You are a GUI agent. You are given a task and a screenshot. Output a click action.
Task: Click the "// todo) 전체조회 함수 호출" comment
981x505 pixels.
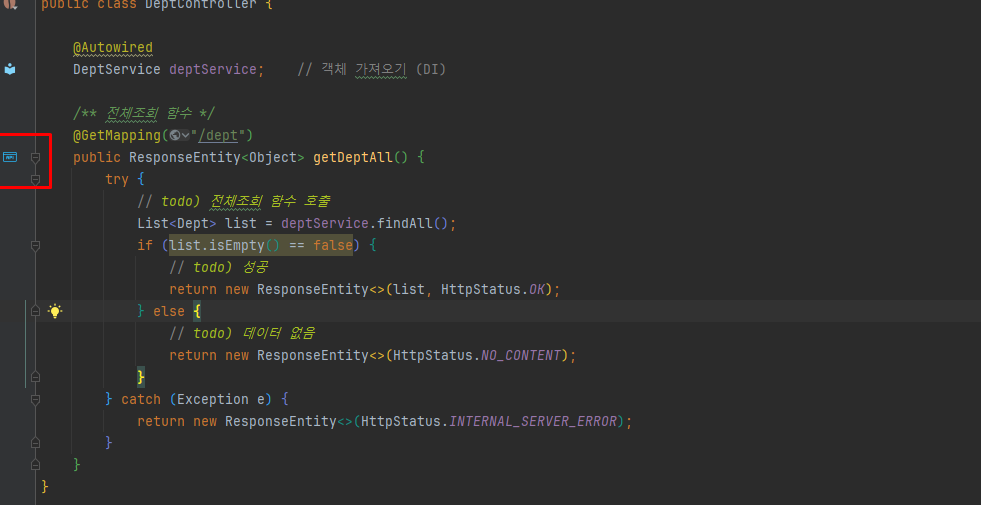234,201
